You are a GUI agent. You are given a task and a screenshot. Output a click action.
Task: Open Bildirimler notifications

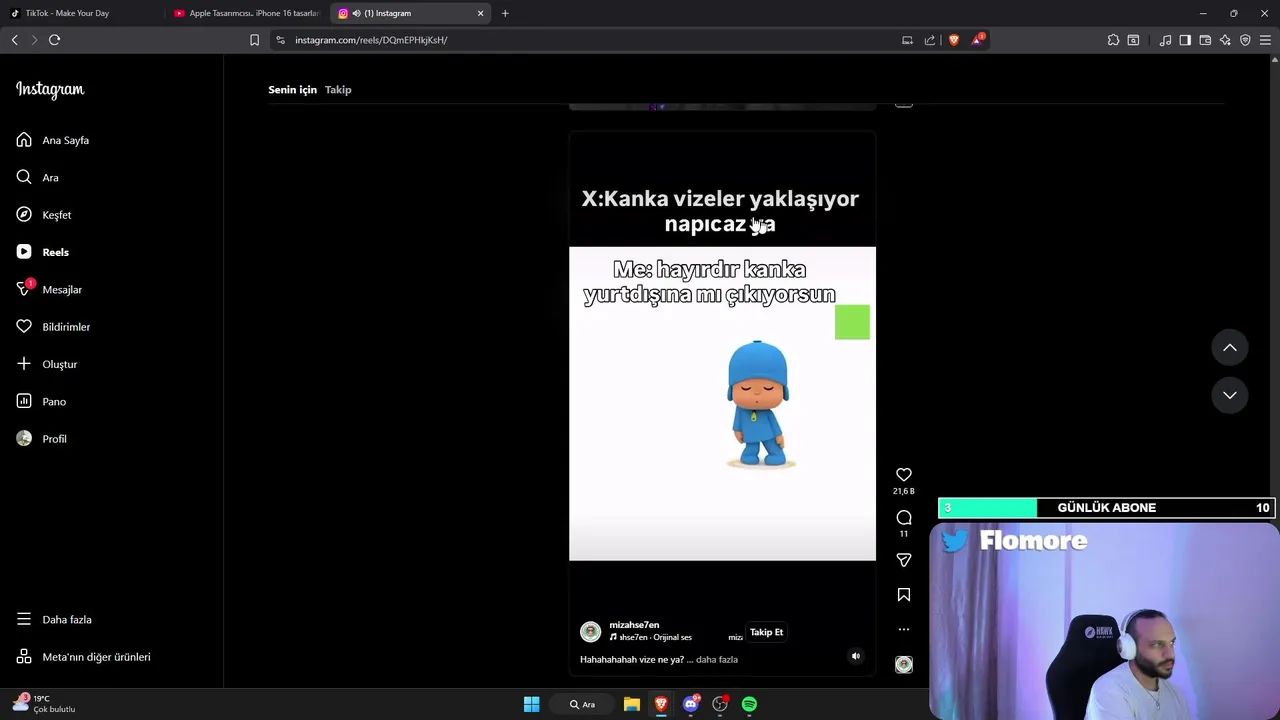click(53, 327)
